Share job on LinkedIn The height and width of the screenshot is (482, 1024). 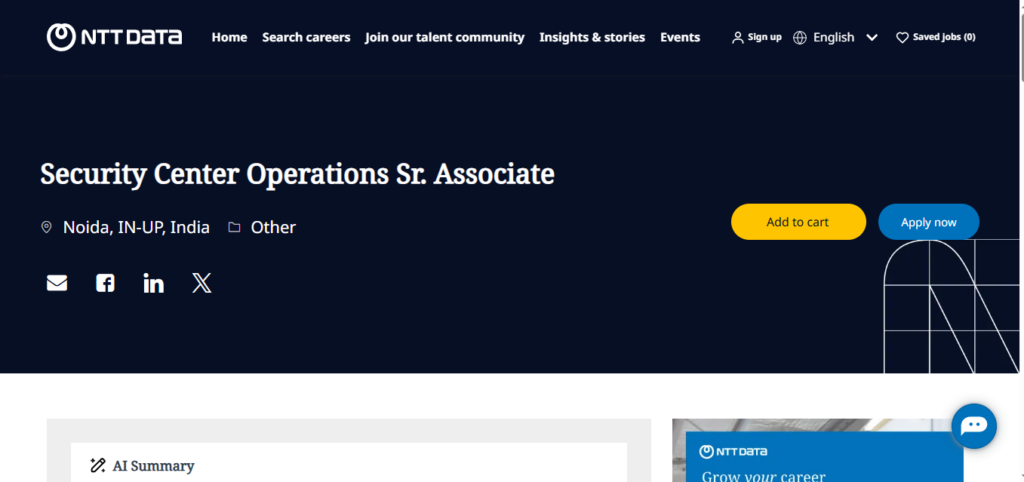pos(153,283)
